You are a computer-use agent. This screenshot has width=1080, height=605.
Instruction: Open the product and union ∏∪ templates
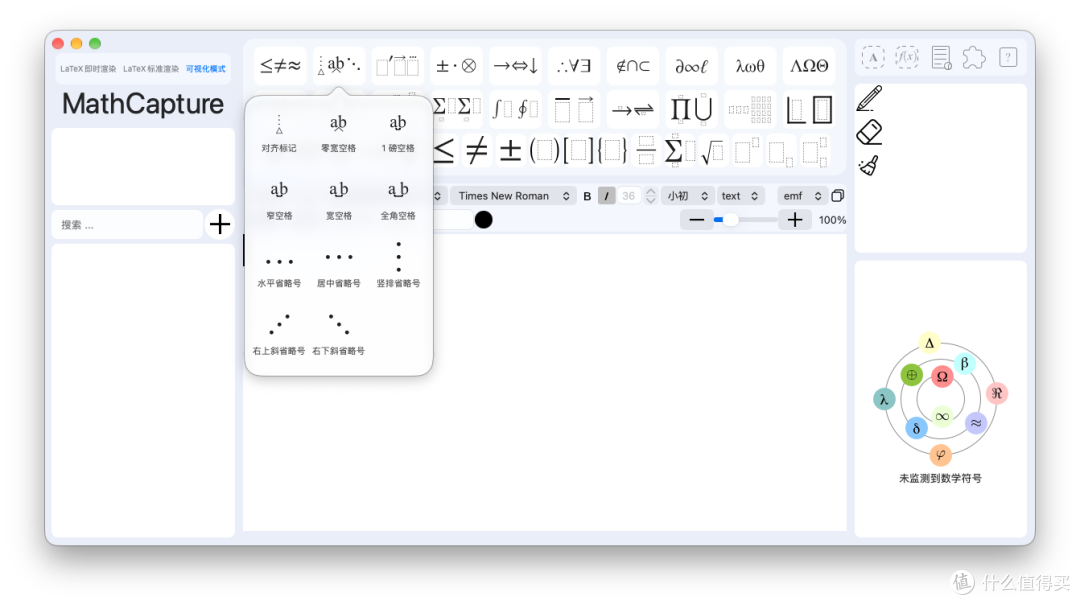(x=692, y=109)
